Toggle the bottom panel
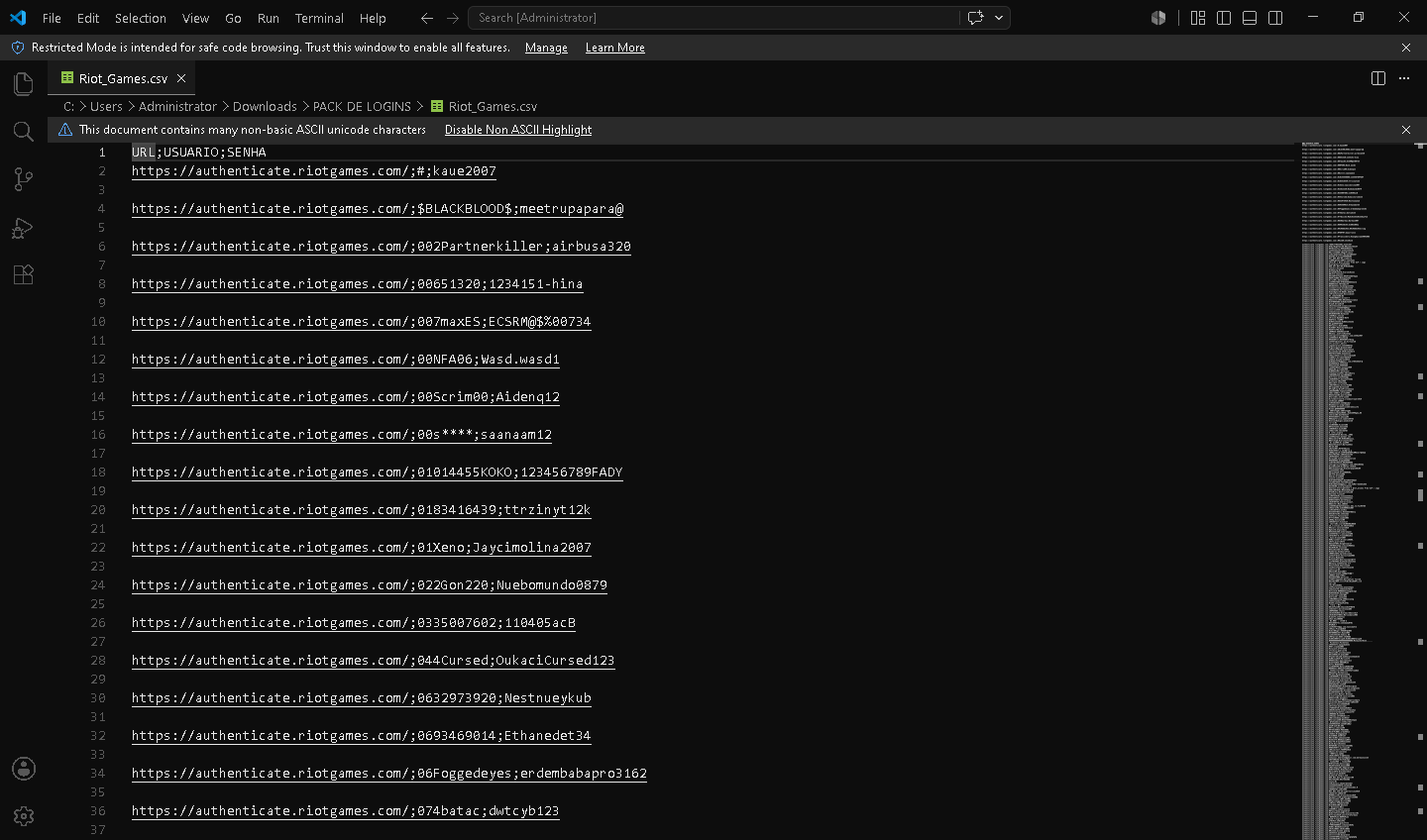 click(x=1250, y=18)
